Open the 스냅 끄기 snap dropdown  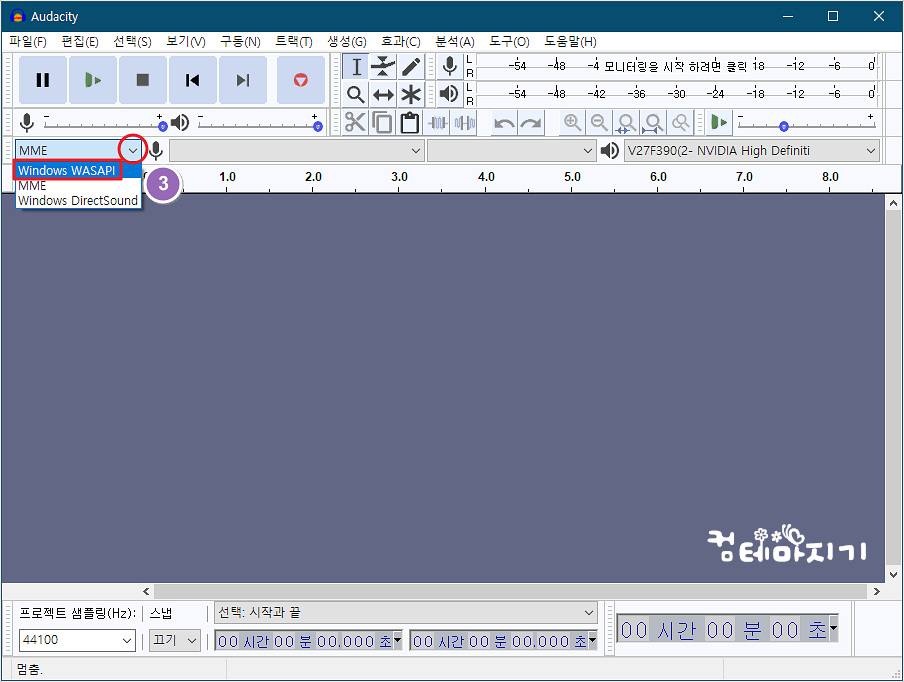(175, 640)
